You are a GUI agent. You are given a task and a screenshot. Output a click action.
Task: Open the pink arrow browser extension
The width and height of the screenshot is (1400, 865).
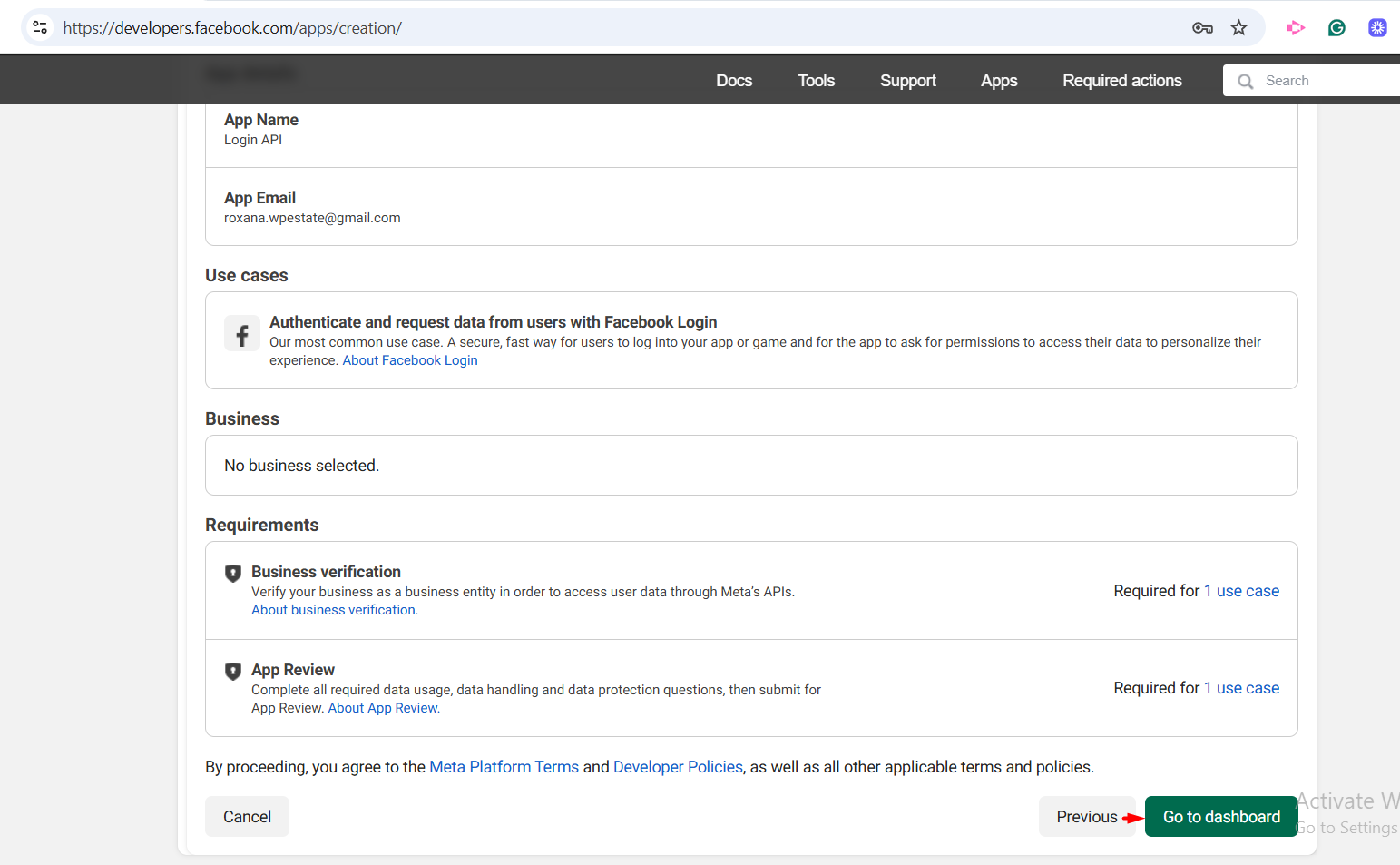(1295, 28)
